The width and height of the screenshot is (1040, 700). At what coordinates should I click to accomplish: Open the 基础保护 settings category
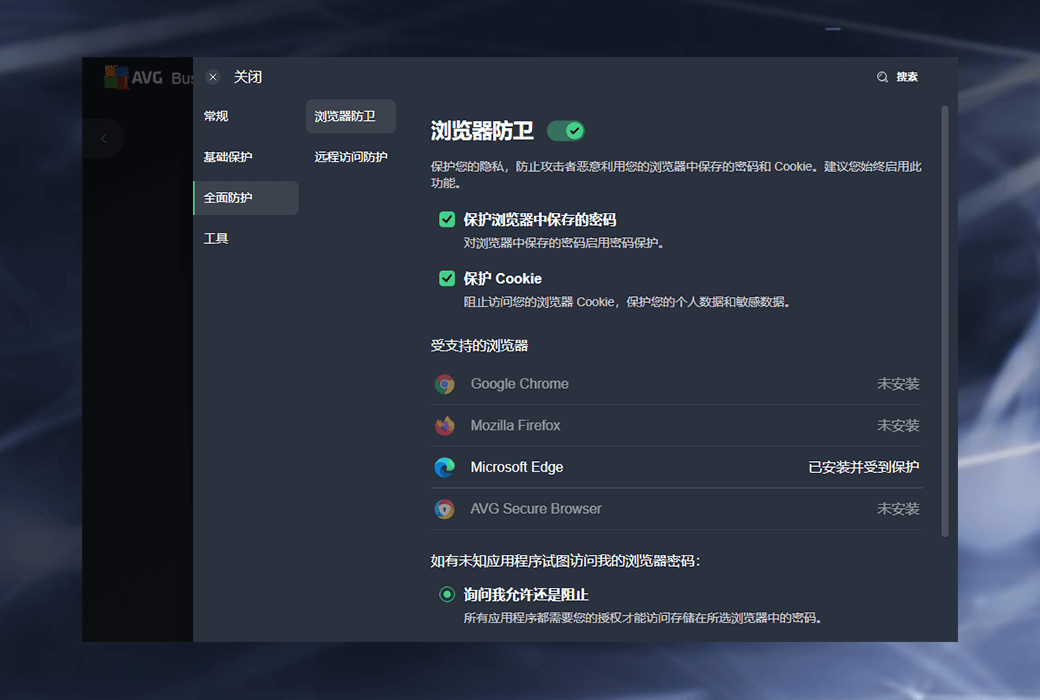coord(228,157)
